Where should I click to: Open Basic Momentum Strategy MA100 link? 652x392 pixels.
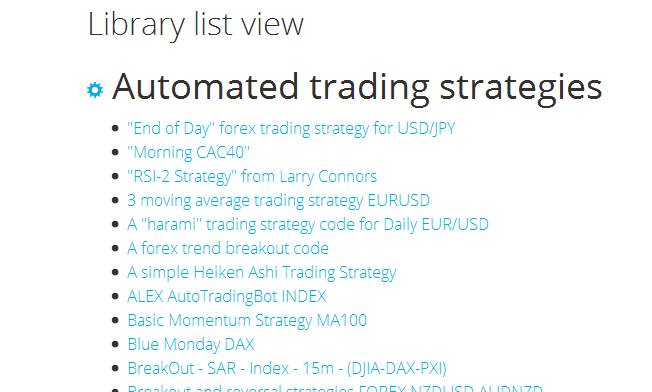[247, 321]
